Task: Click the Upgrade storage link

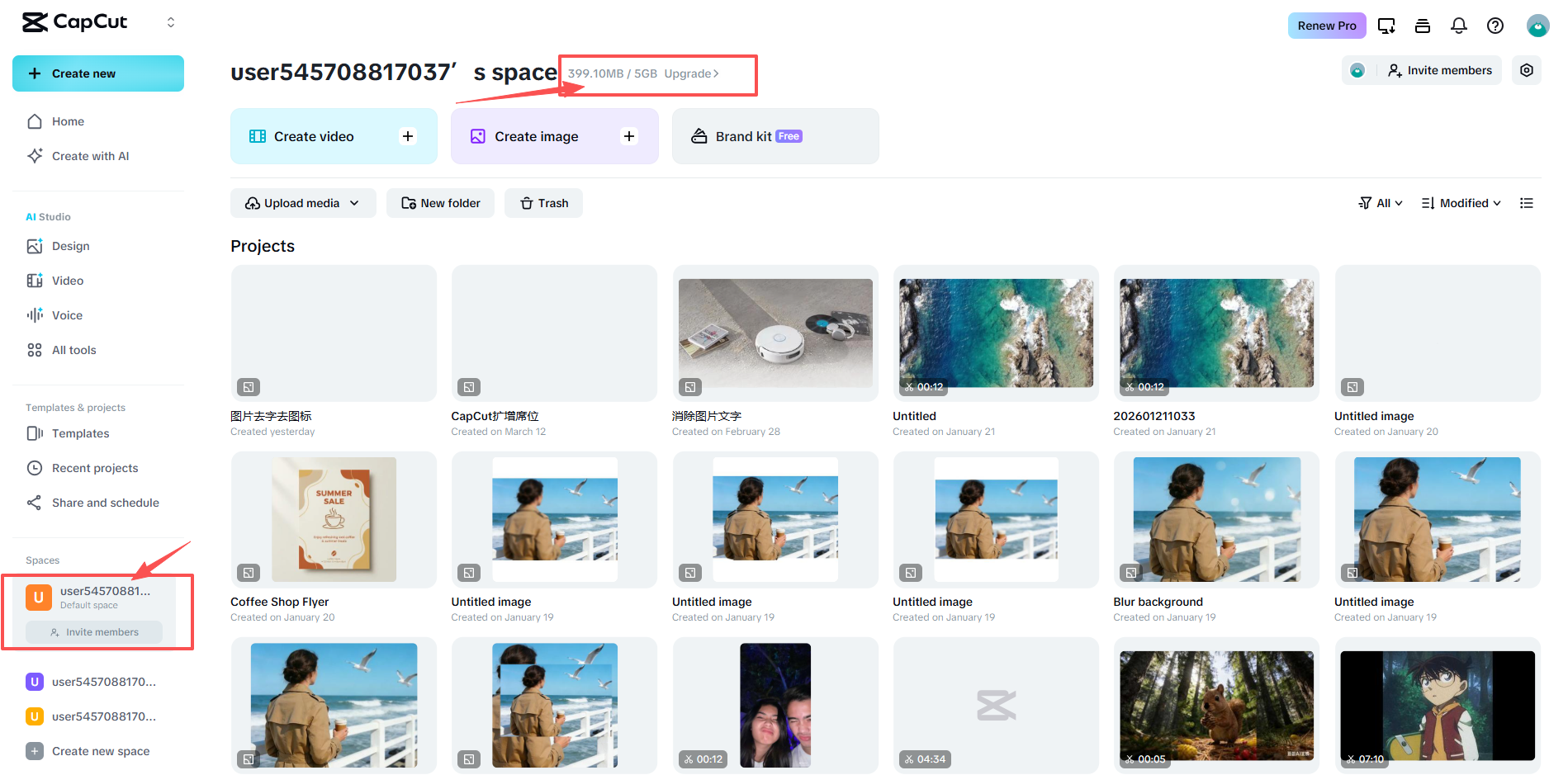Action: point(692,73)
